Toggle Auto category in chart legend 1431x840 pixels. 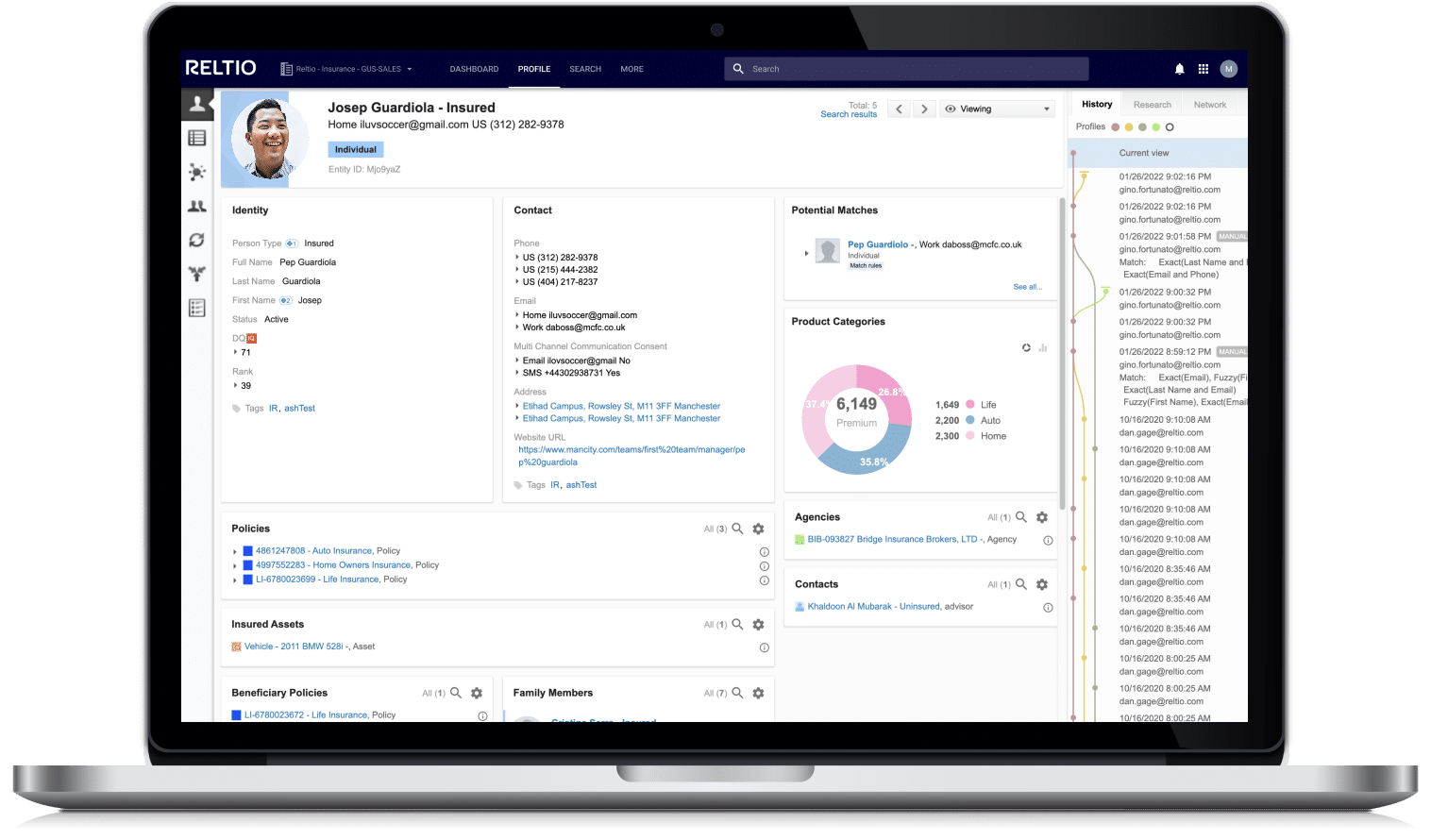[970, 420]
